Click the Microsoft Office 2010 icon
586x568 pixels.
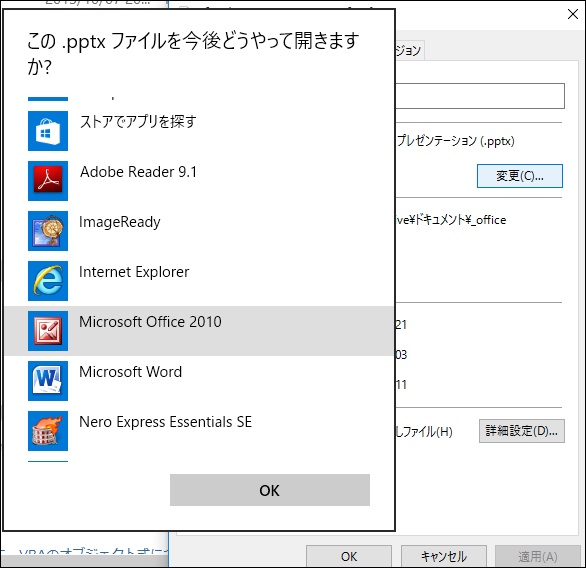pyautogui.click(x=48, y=331)
